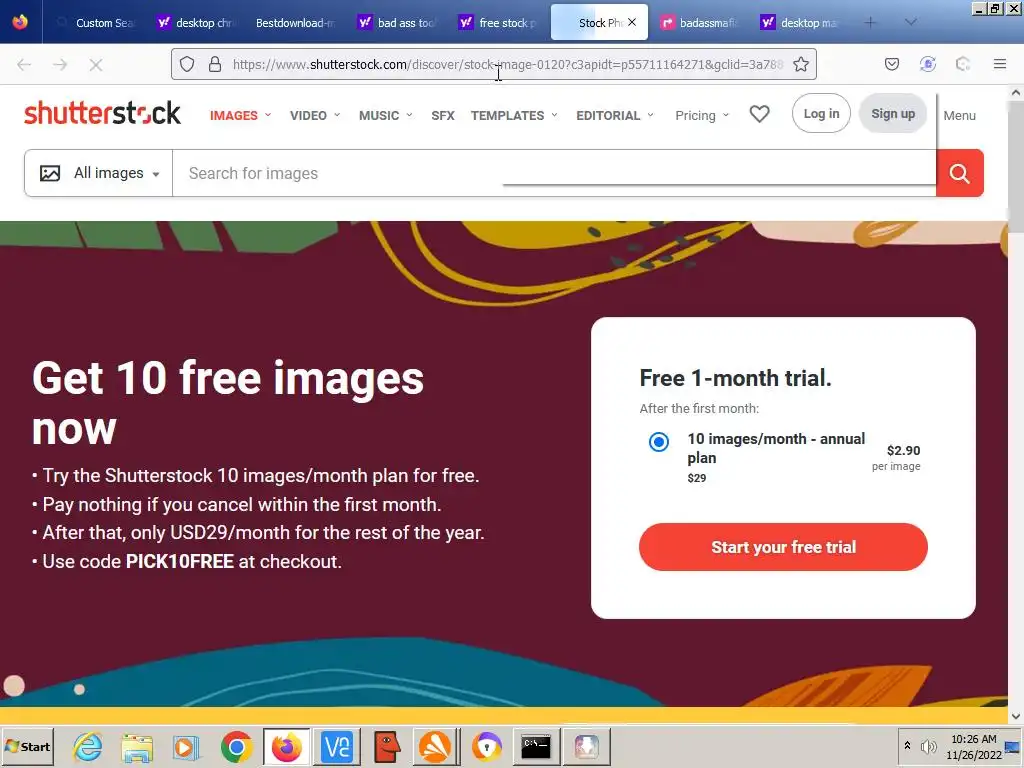Click the Get 10 free images now heading

pyautogui.click(x=228, y=403)
